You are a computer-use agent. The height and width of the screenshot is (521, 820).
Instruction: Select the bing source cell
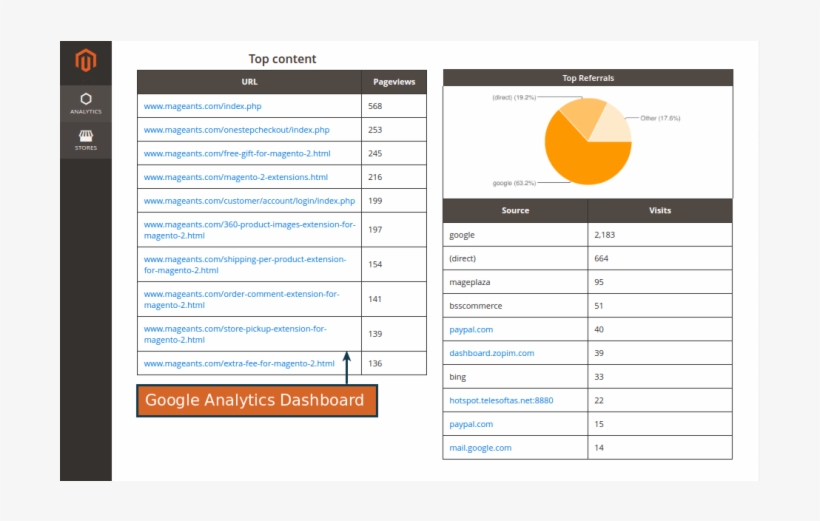pos(515,377)
